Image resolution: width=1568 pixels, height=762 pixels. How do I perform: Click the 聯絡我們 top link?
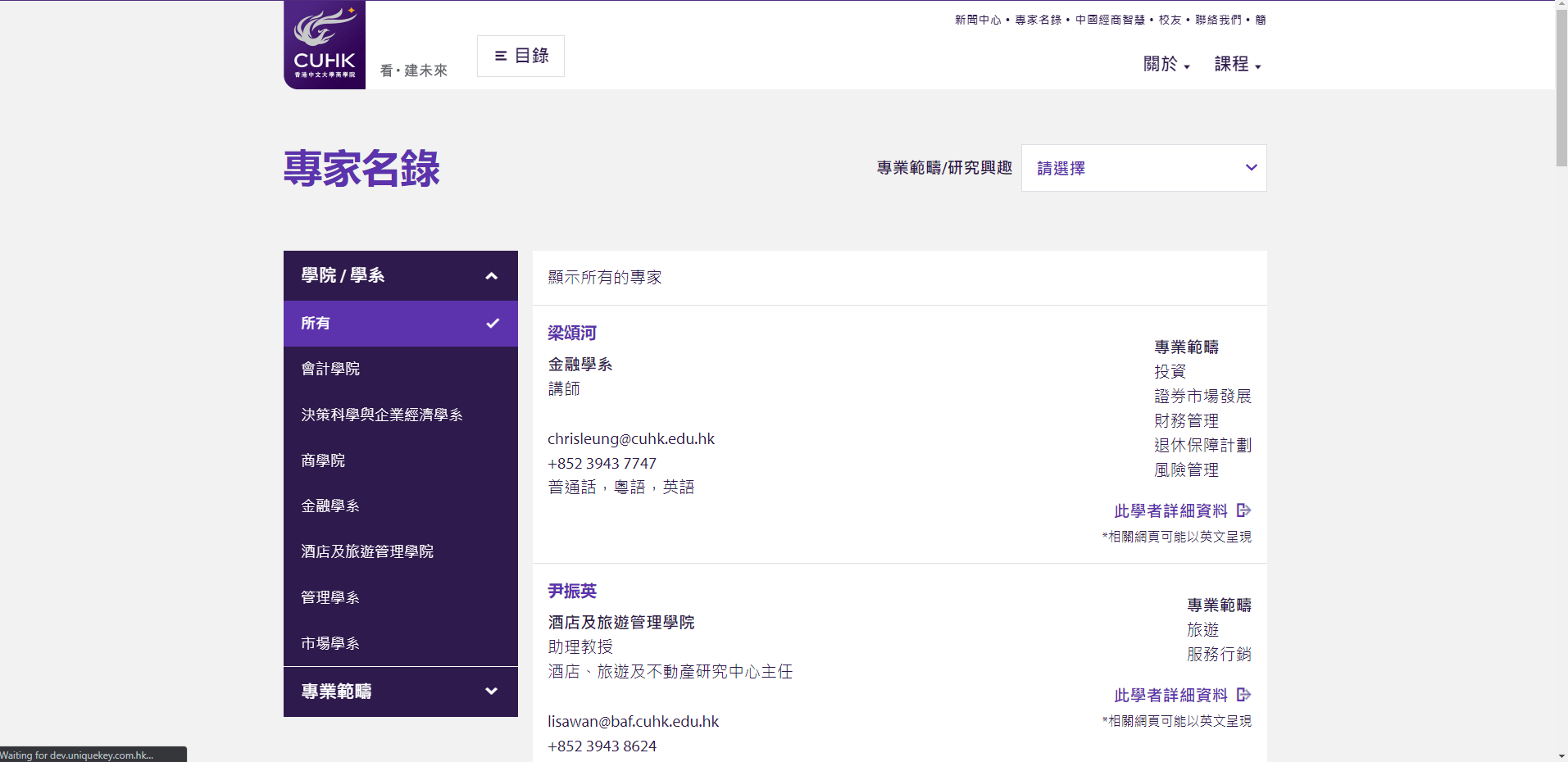[1217, 20]
